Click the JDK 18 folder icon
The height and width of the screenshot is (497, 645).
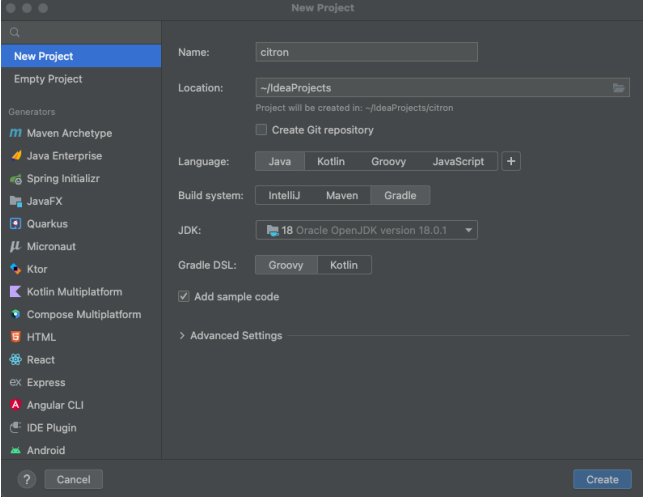273,230
